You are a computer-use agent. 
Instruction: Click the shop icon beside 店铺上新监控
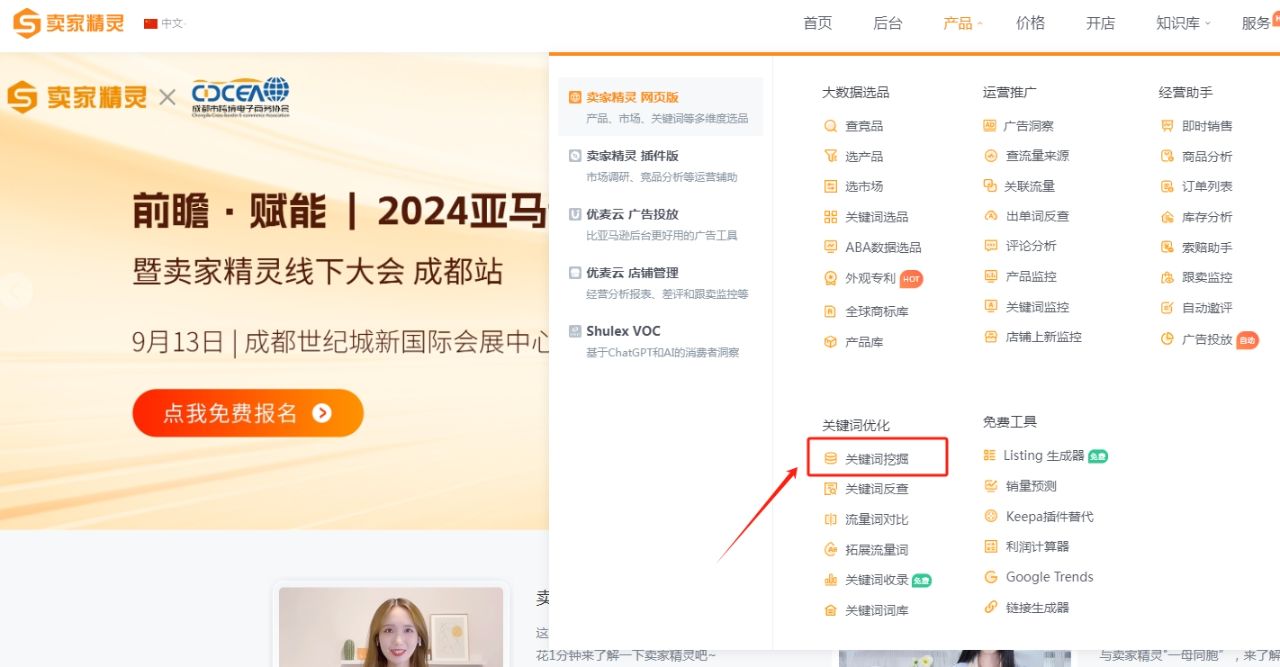991,337
